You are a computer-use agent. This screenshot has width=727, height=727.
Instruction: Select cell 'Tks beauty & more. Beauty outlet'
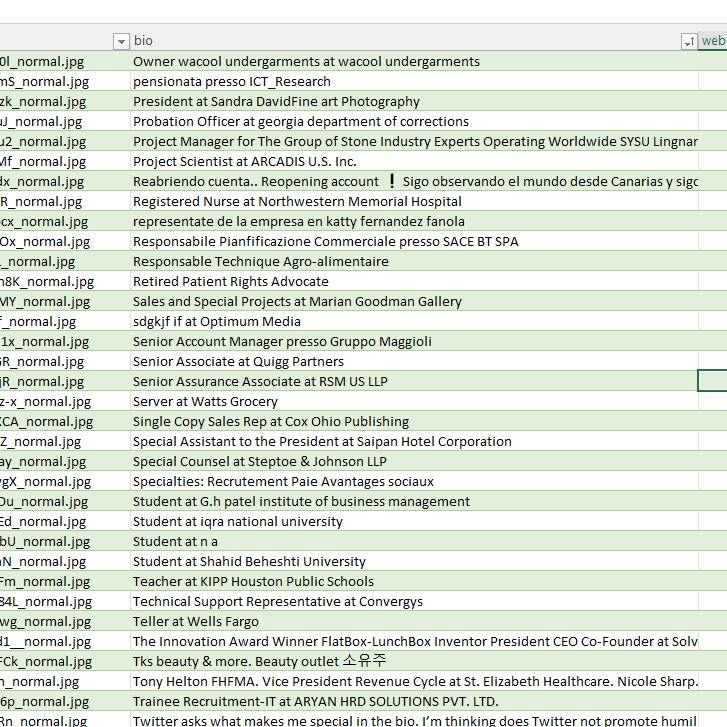(x=414, y=661)
